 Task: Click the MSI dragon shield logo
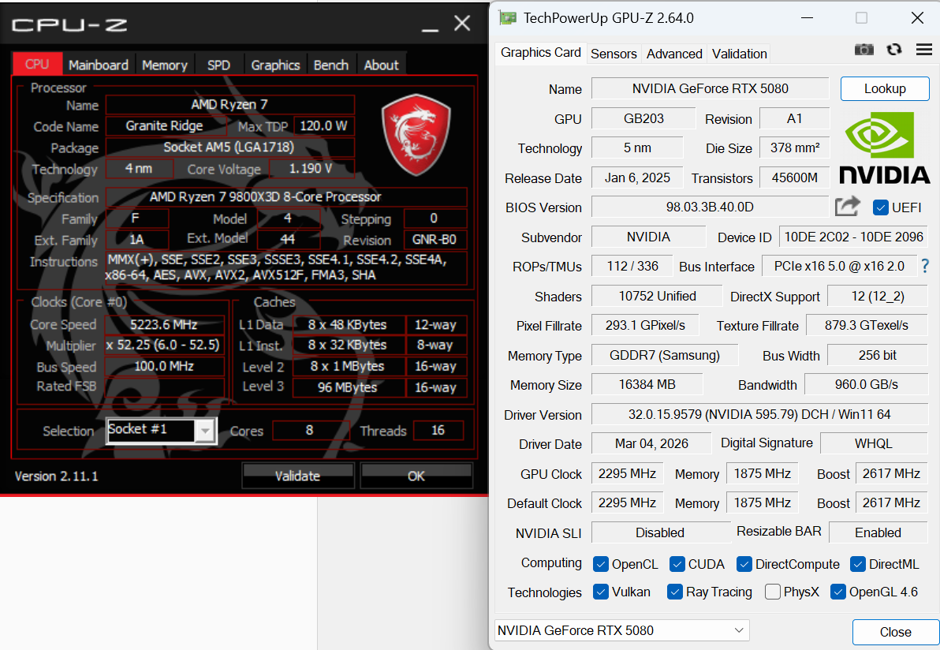coord(416,135)
